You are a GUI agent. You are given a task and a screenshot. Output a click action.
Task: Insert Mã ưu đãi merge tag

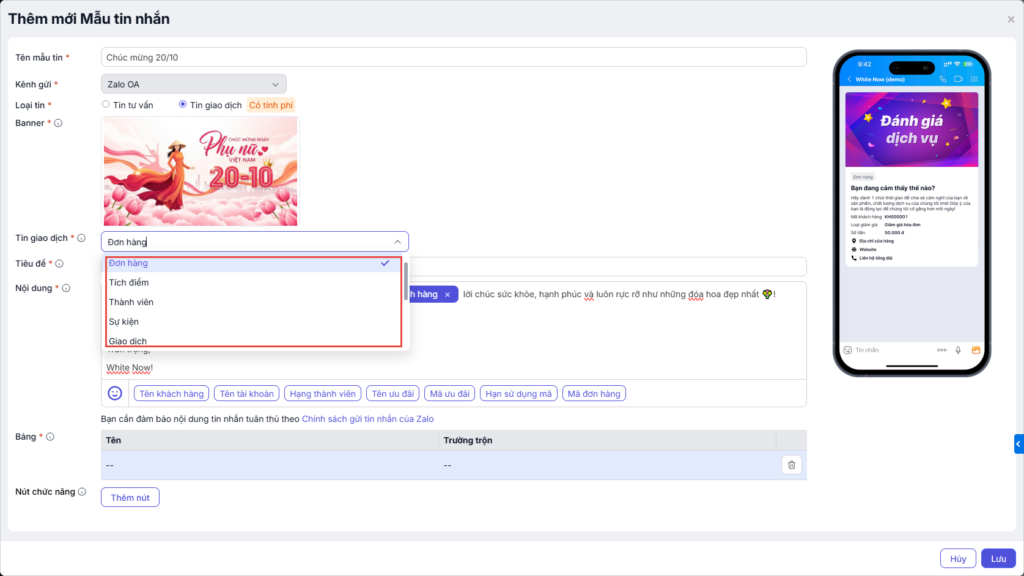pyautogui.click(x=449, y=394)
